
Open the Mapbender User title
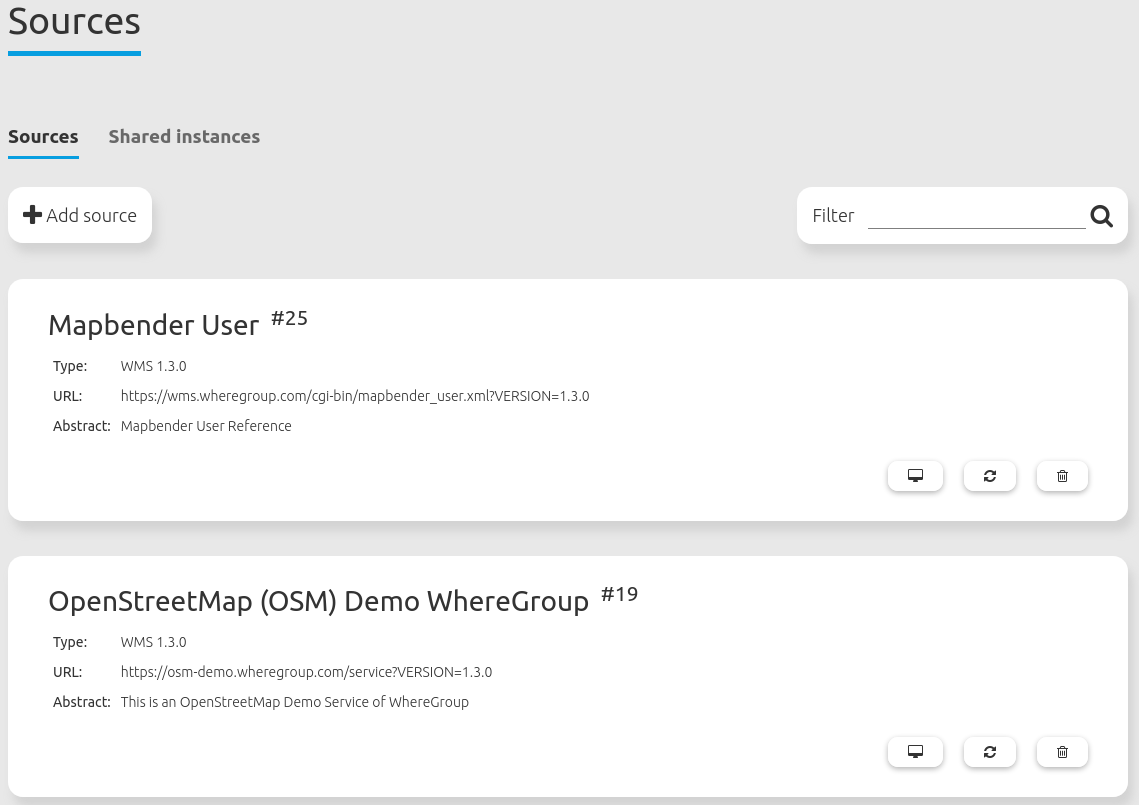tap(154, 325)
